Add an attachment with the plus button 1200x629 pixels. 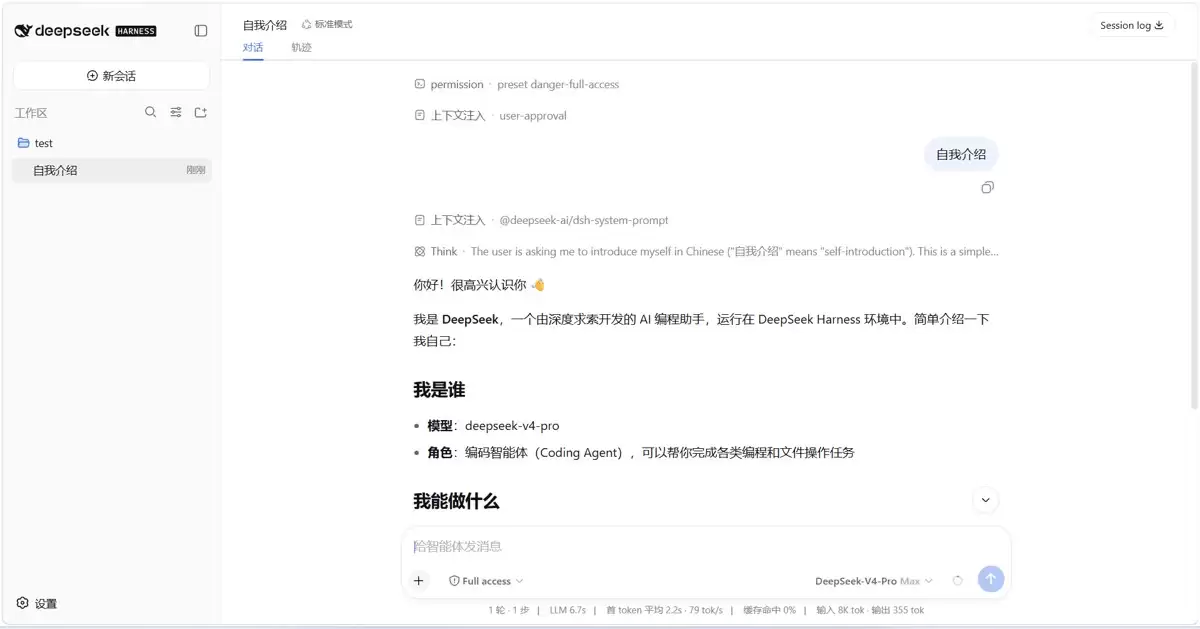point(418,581)
